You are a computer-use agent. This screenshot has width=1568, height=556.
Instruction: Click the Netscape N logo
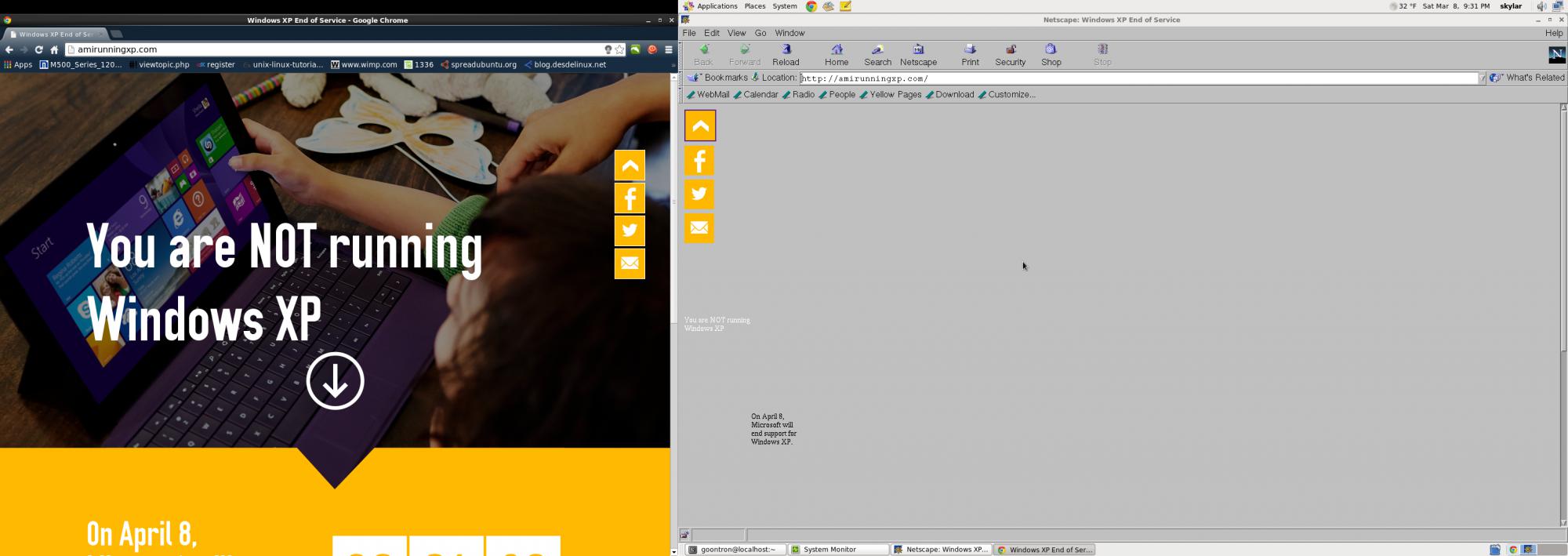coord(1556,54)
